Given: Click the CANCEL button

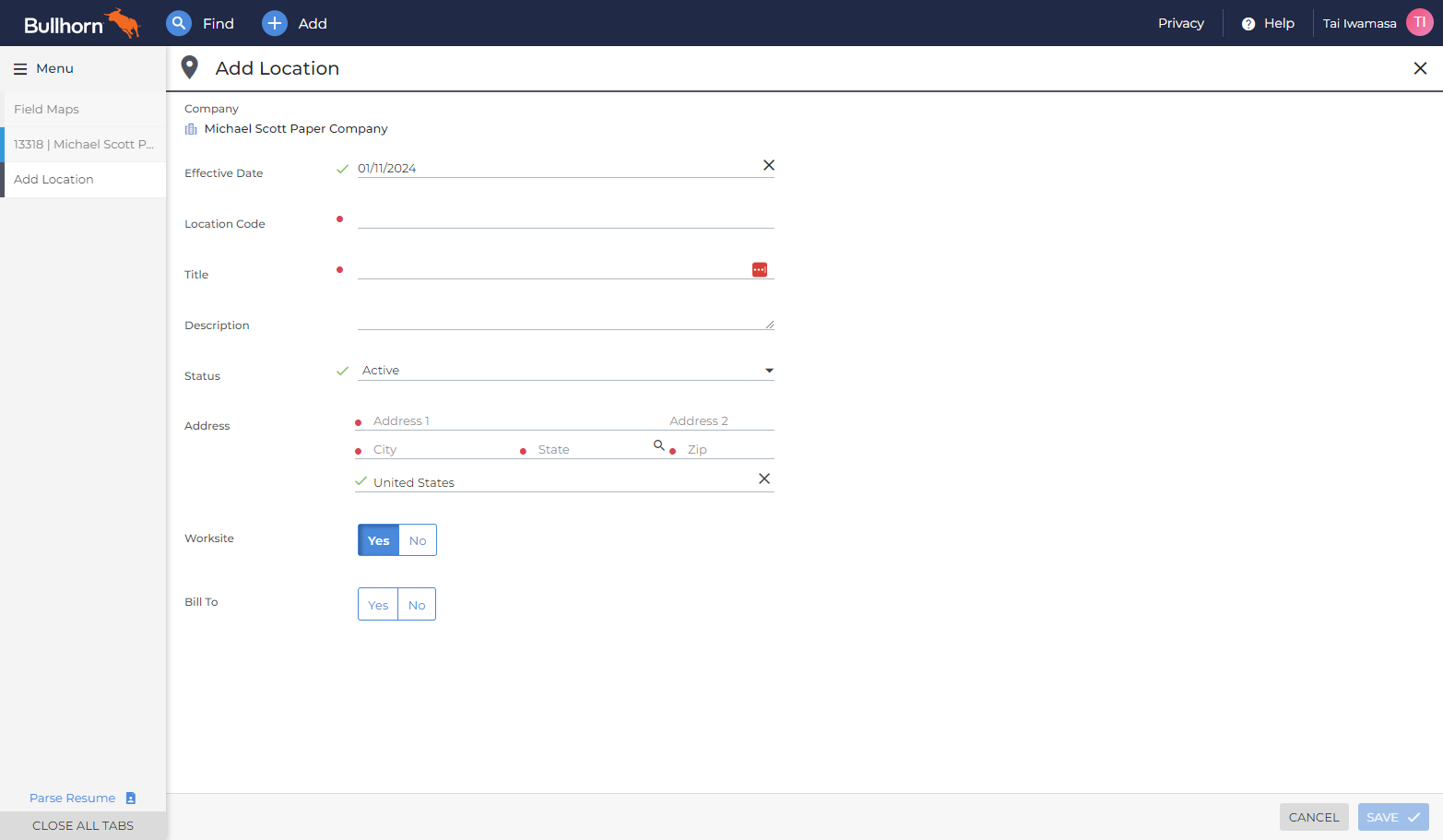Looking at the screenshot, I should tap(1314, 817).
